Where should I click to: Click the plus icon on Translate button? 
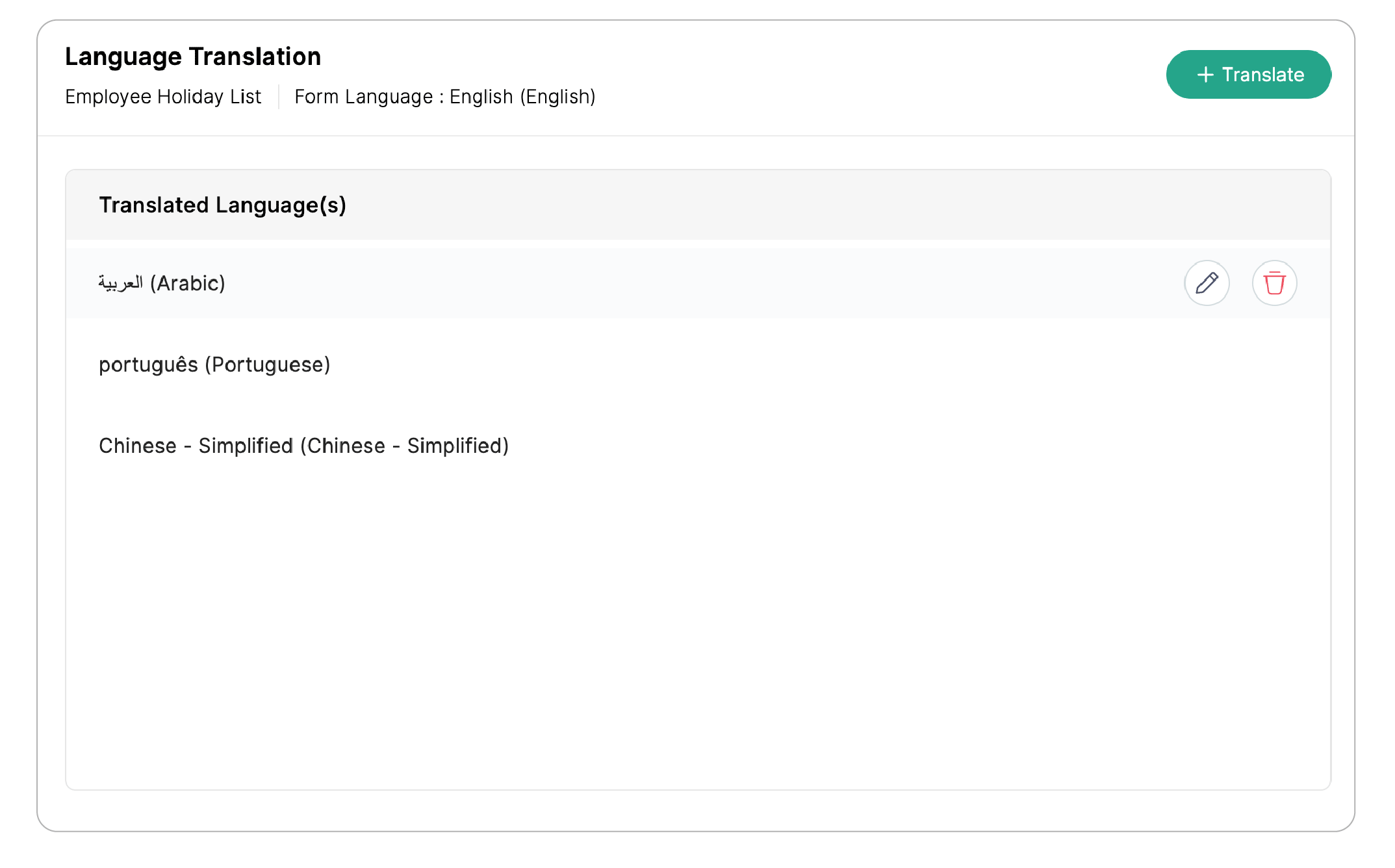[x=1205, y=75]
